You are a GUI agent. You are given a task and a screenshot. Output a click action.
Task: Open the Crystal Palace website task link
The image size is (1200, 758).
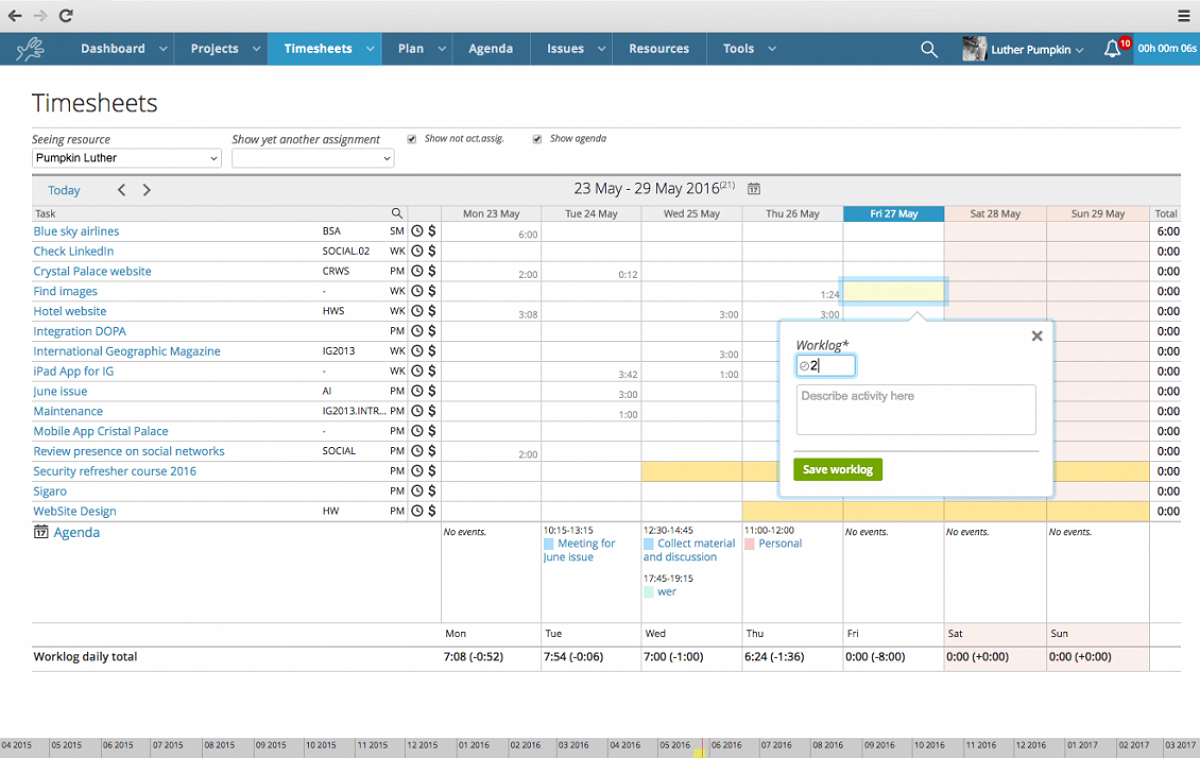pyautogui.click(x=92, y=271)
